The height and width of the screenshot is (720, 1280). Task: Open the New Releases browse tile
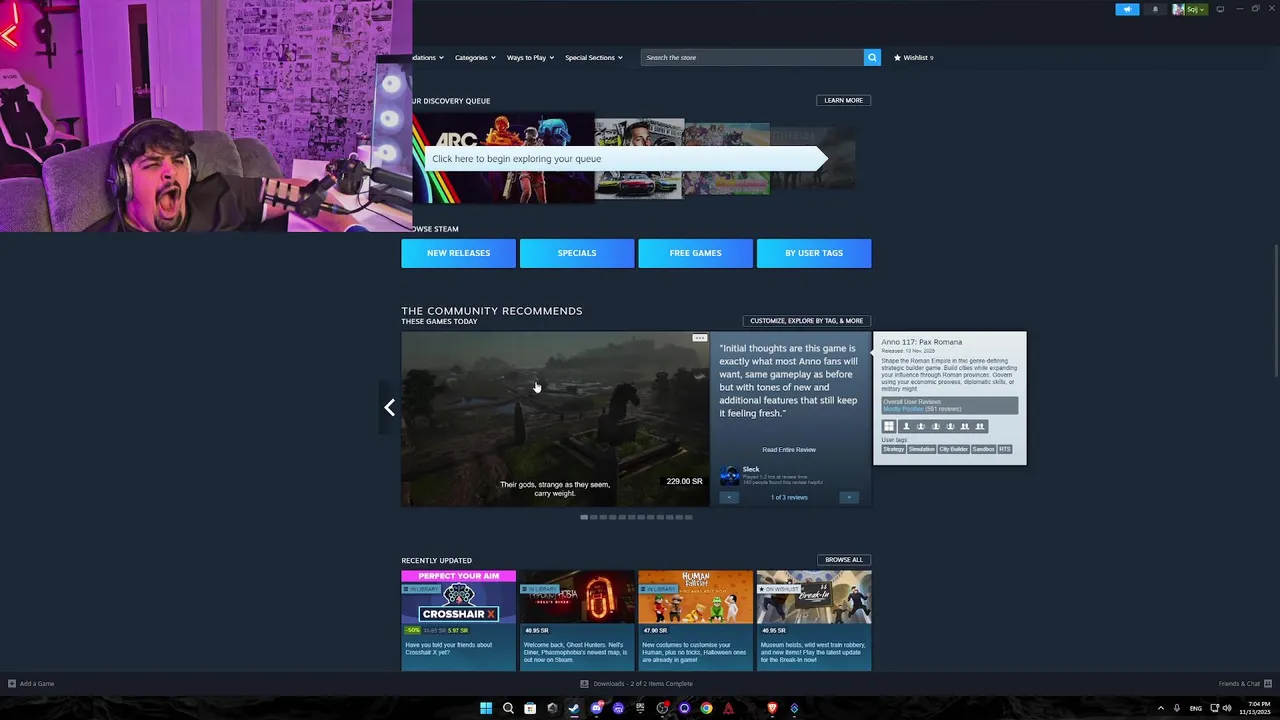pos(458,253)
